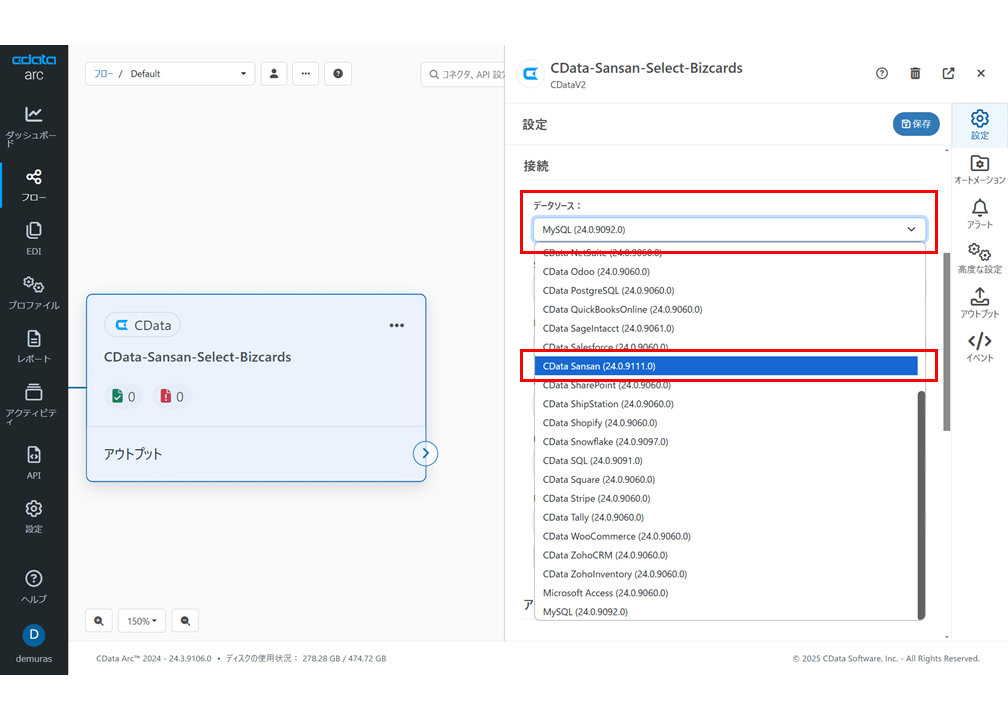Click the dropdown list scrollbar thumb
Viewport: 1008px width, 720px height.
921,505
